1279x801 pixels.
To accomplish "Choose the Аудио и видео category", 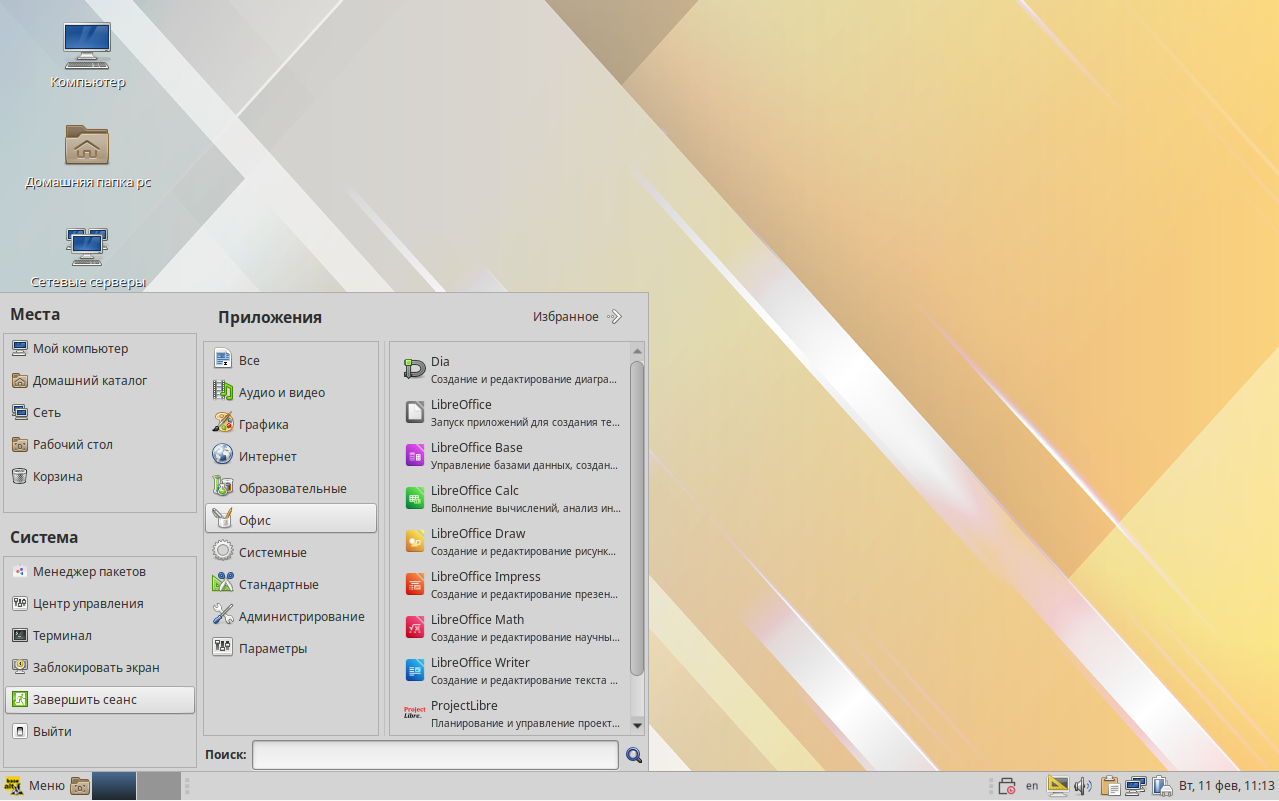I will tap(291, 392).
